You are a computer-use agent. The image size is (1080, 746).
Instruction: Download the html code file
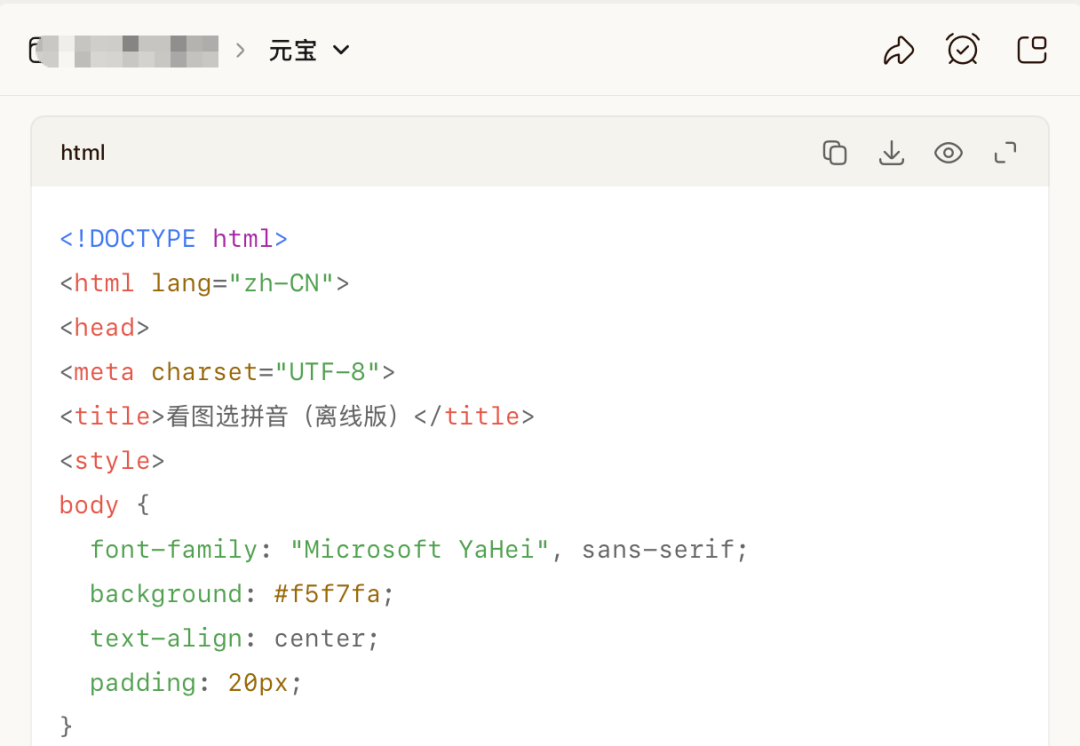tap(891, 152)
